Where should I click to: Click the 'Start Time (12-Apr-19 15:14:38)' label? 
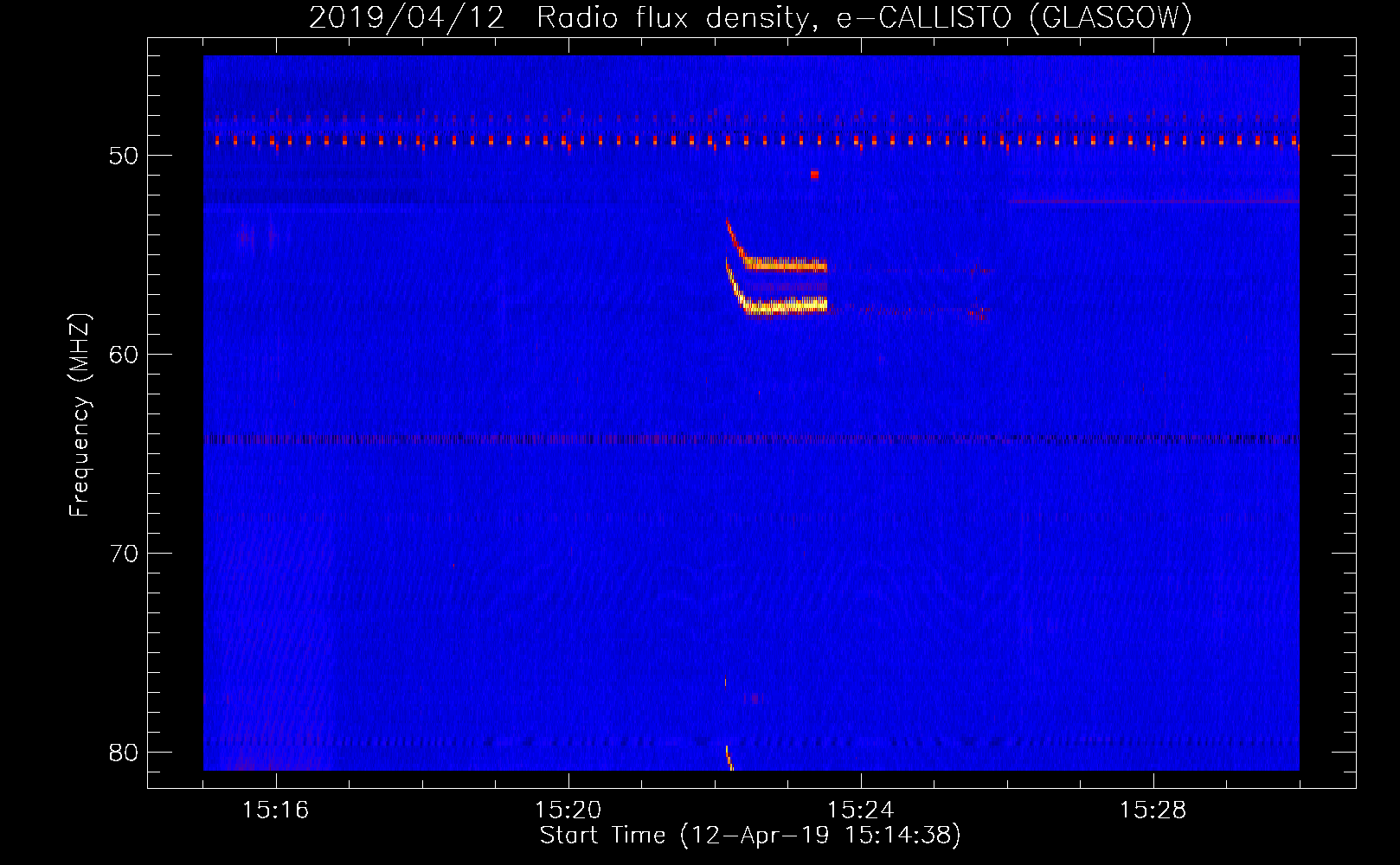click(750, 836)
